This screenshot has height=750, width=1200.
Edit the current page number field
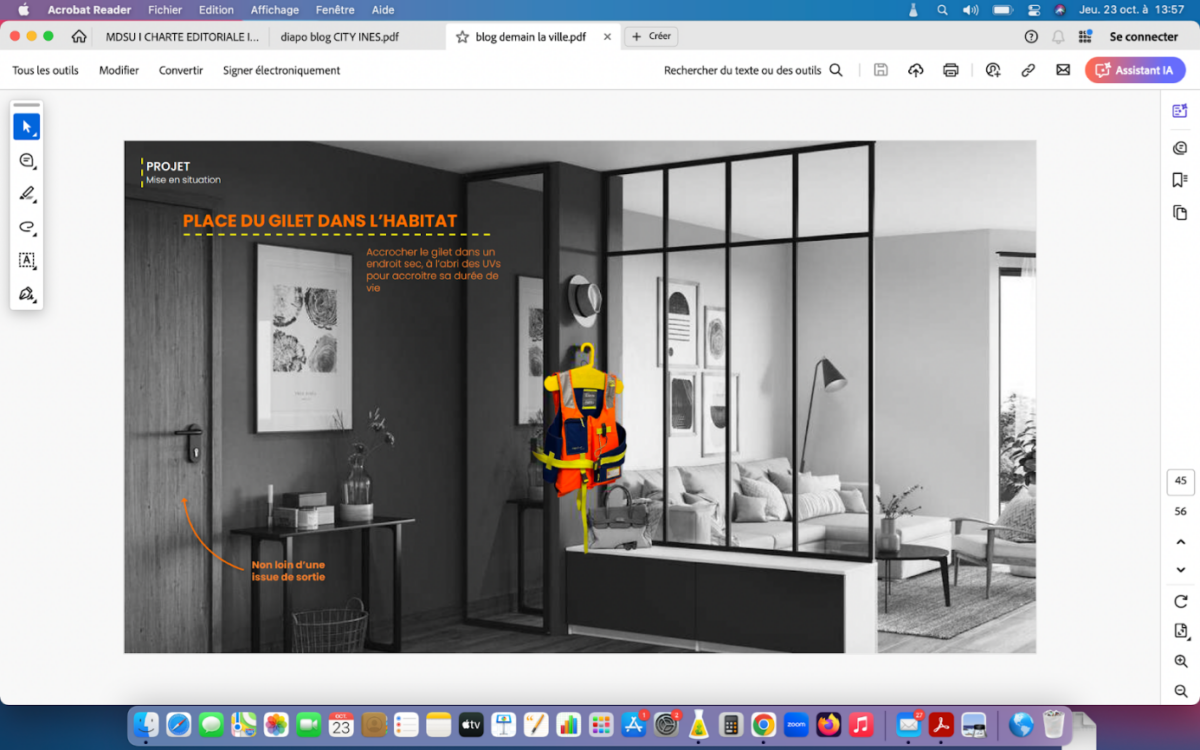pyautogui.click(x=1180, y=481)
